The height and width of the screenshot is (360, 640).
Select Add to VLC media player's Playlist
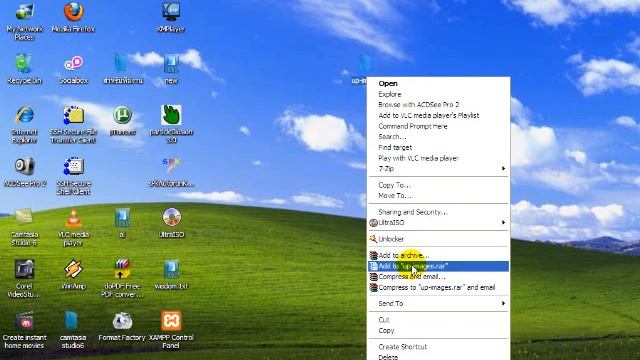[439, 116]
